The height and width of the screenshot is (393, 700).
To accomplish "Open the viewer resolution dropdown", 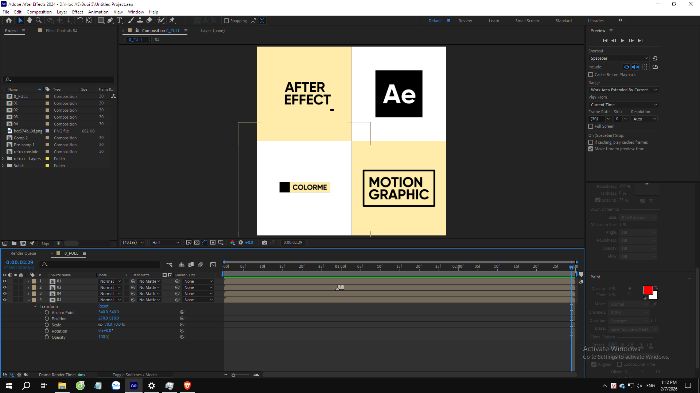I will click(166, 242).
